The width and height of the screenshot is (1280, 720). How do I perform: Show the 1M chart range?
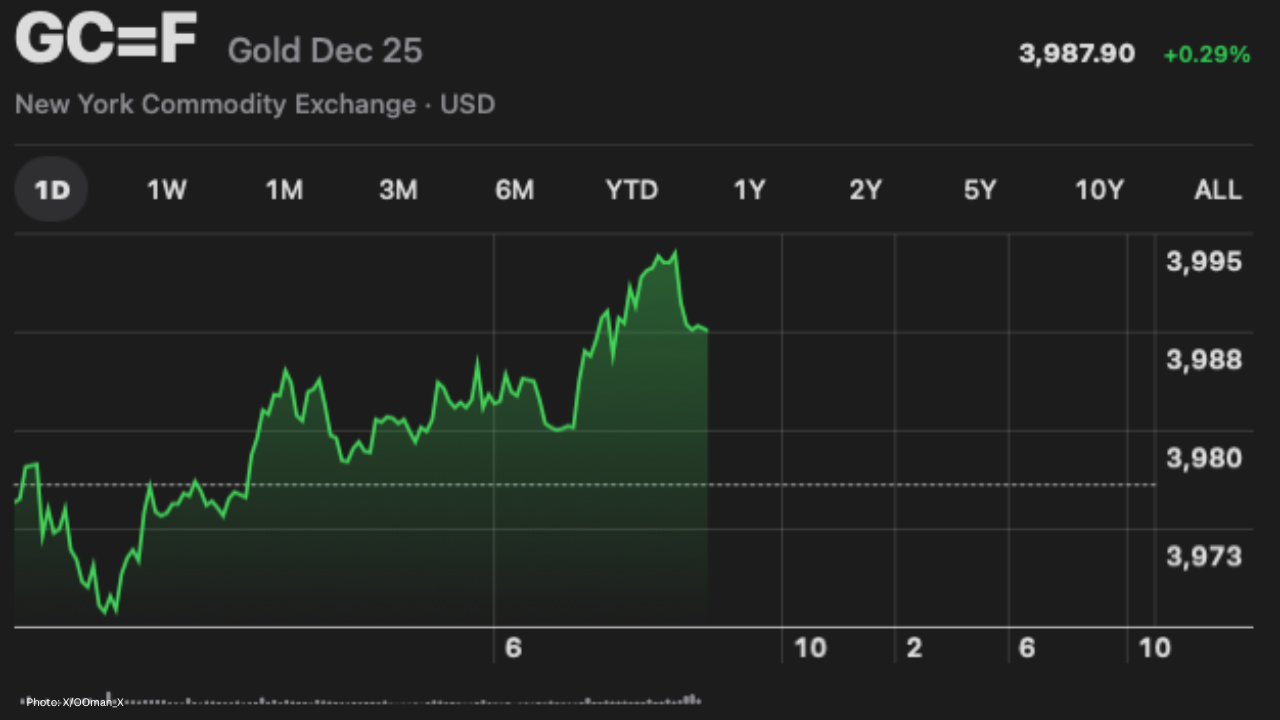(284, 189)
